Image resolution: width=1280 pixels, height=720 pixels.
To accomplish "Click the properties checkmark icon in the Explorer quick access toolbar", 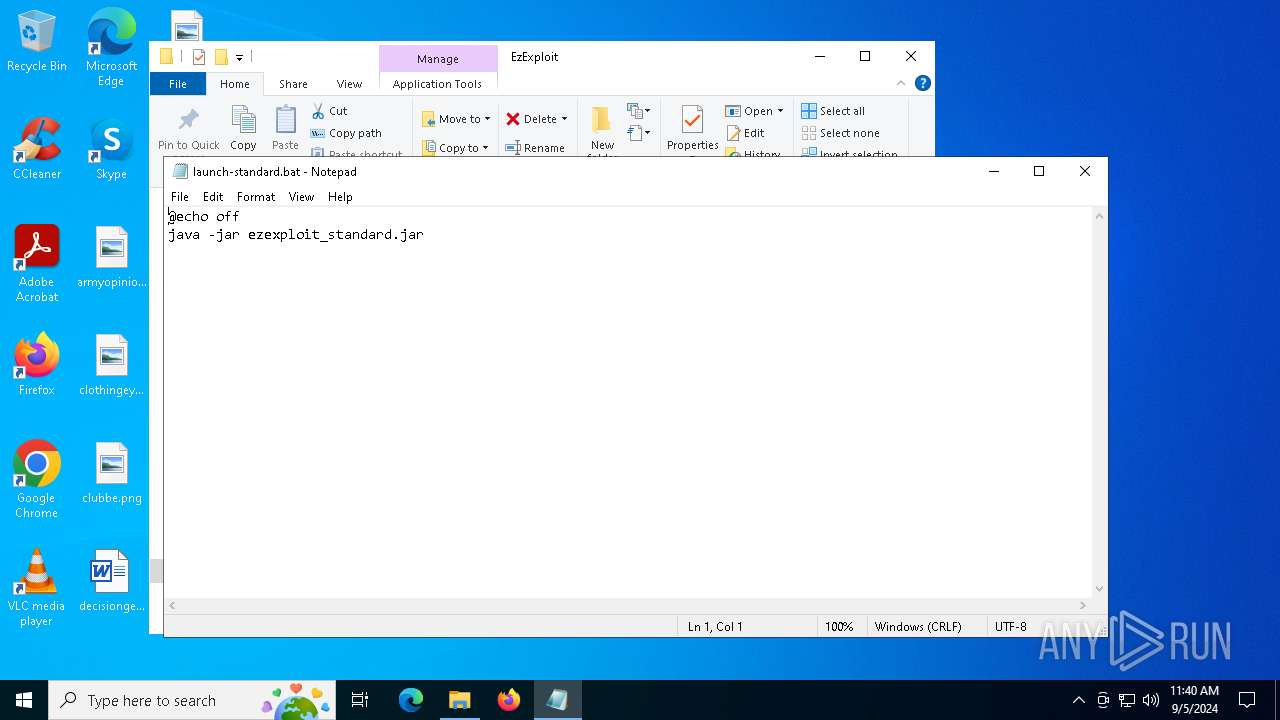I will (198, 57).
